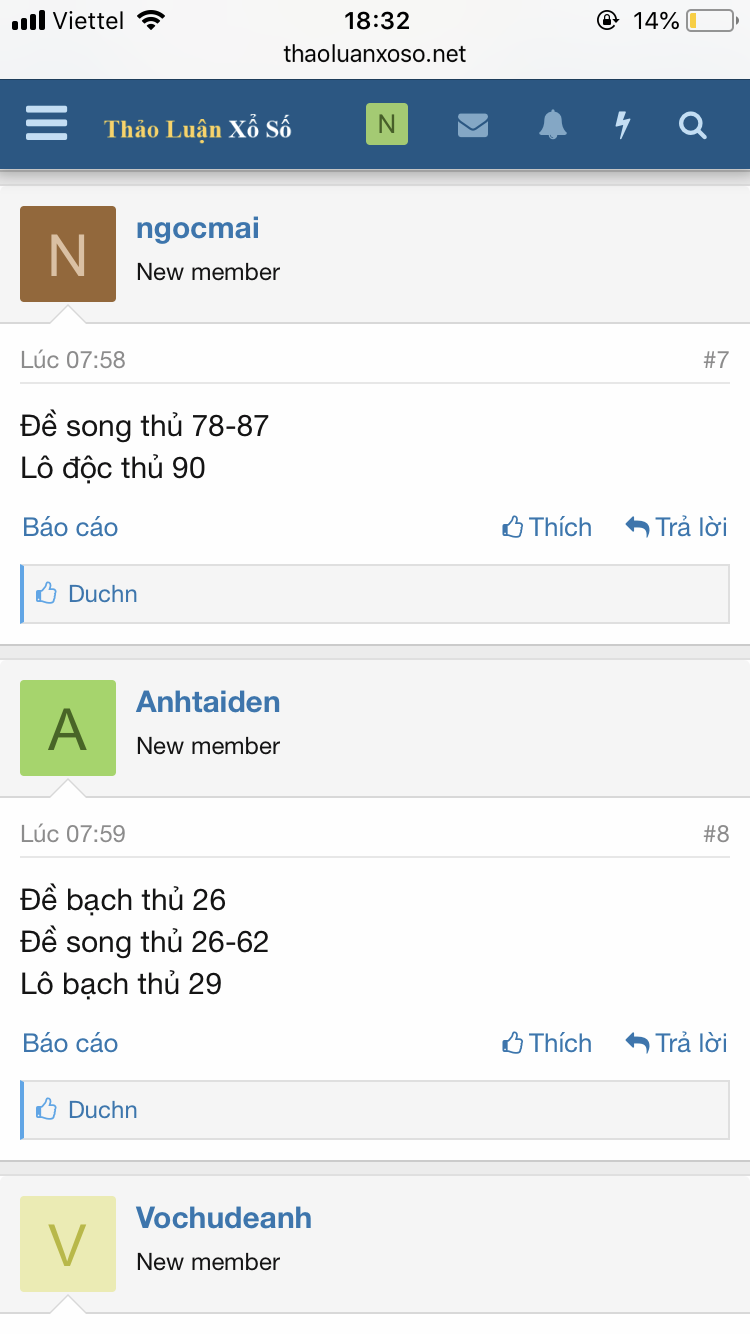Open the search magnifier icon
This screenshot has height=1334, width=750.
tap(692, 125)
